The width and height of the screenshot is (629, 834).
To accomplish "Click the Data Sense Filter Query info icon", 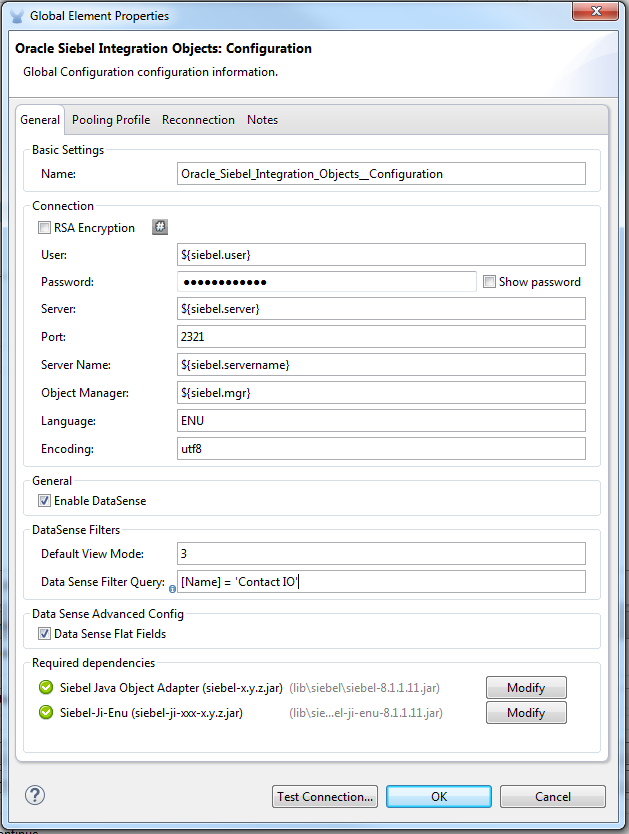I will pyautogui.click(x=172, y=589).
